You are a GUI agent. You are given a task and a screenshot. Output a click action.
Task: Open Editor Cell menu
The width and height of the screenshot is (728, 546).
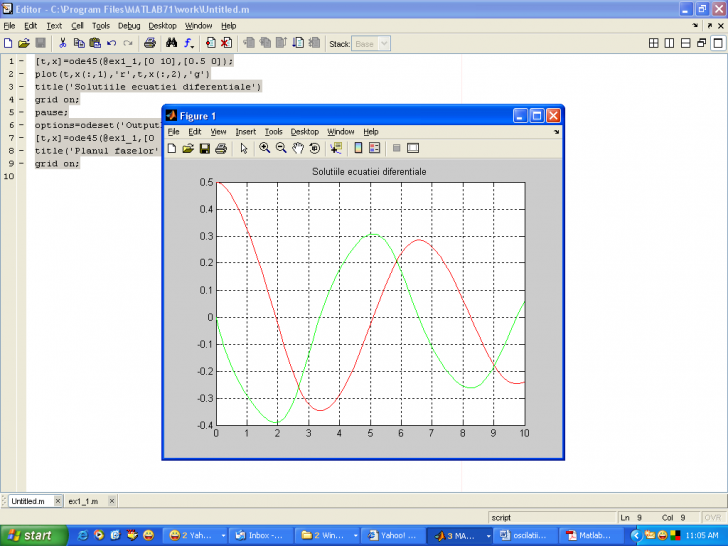coord(77,26)
